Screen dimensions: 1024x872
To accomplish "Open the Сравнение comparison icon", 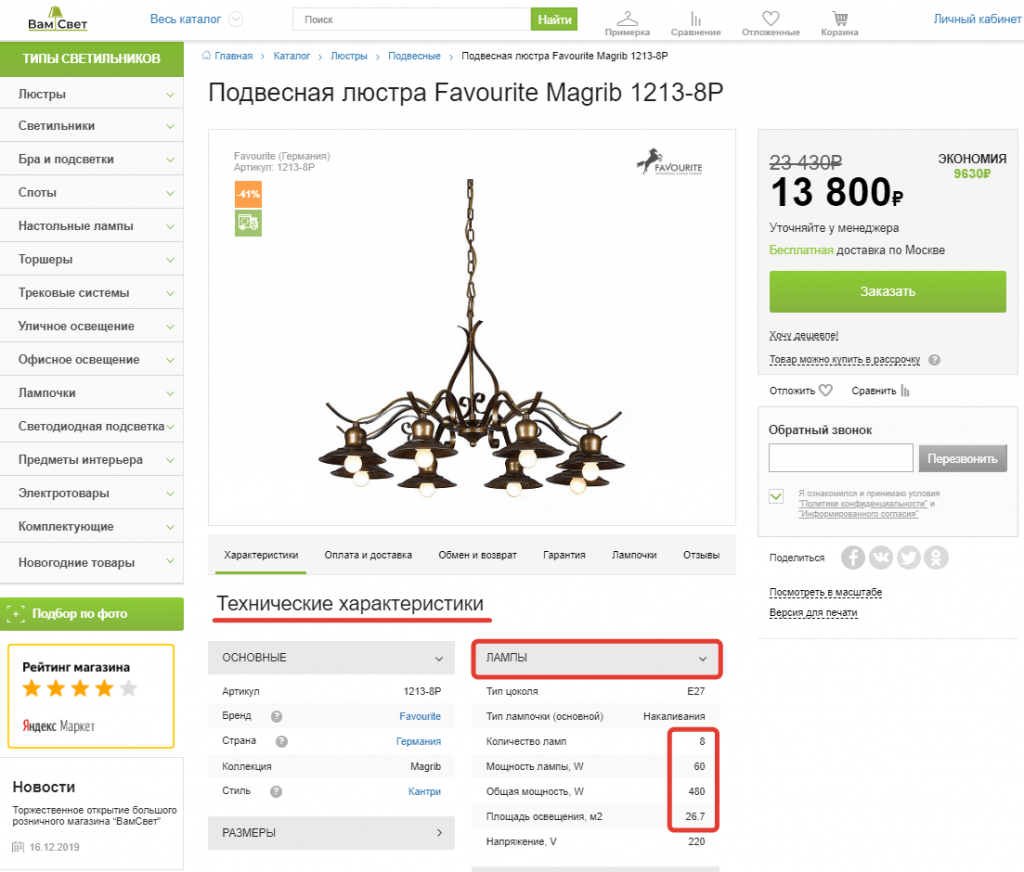I will point(696,18).
